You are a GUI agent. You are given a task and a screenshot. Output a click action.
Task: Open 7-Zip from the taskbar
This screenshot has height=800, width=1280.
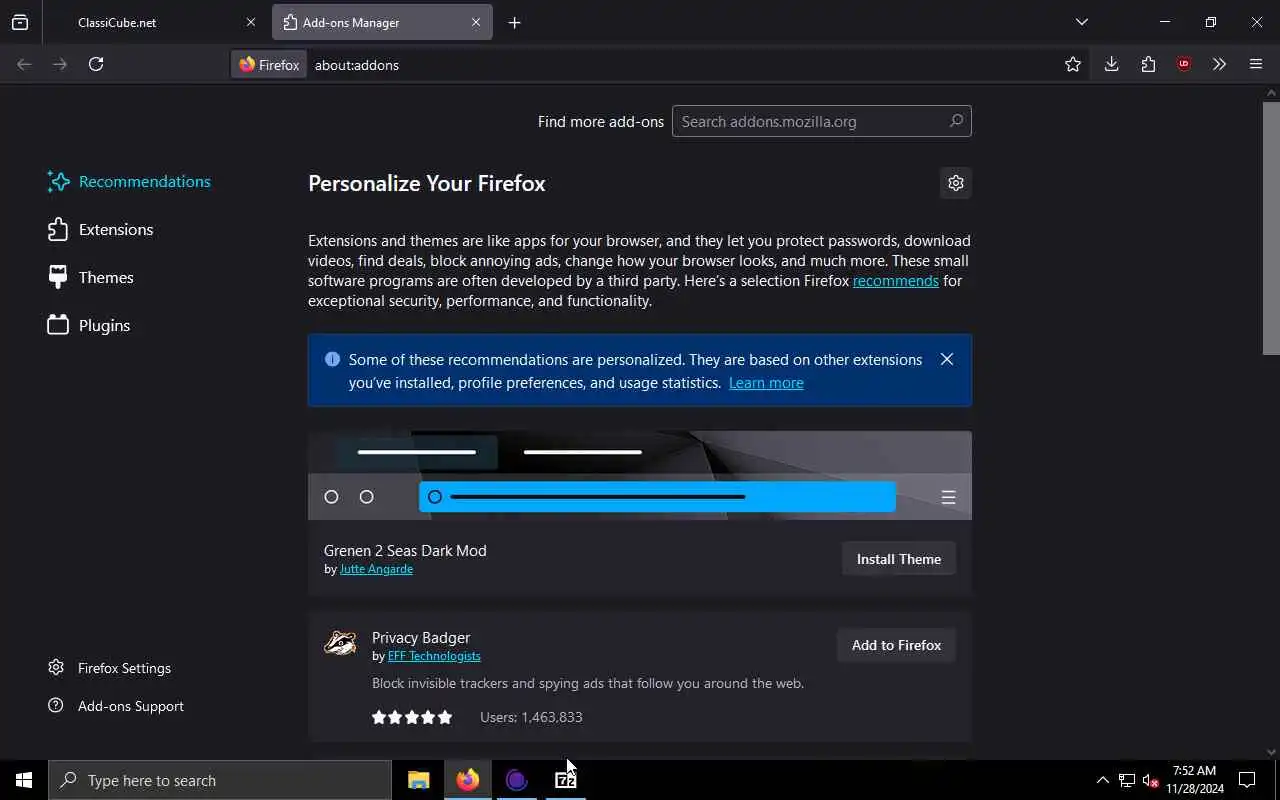(x=566, y=780)
